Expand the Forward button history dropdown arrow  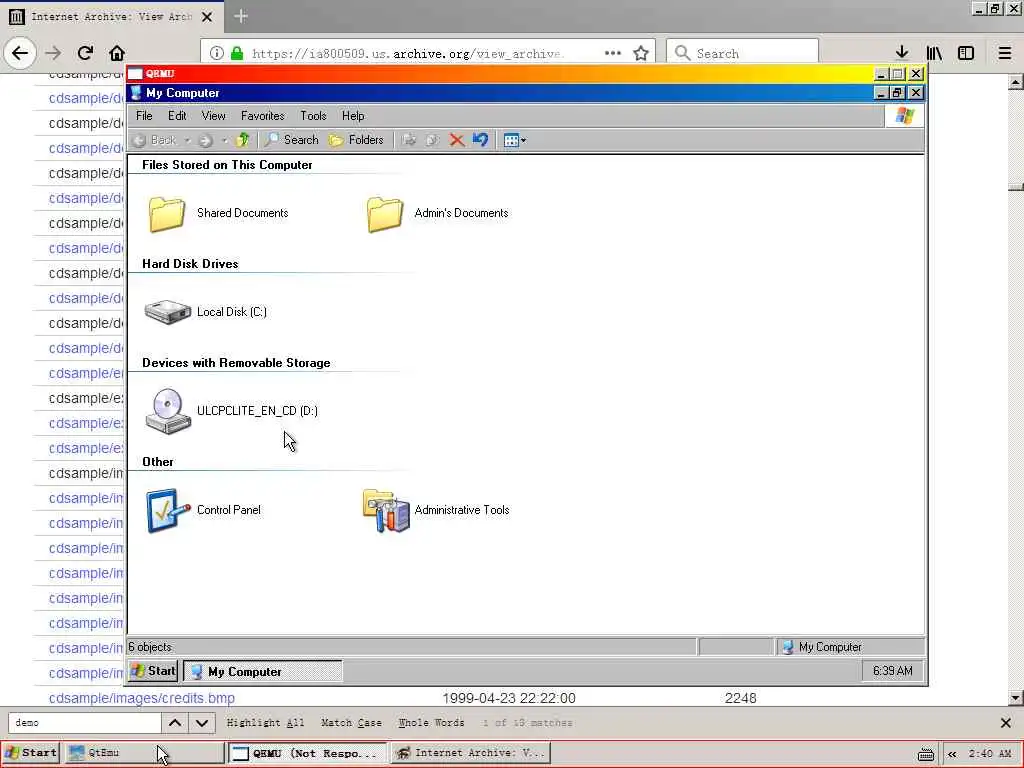tap(225, 140)
